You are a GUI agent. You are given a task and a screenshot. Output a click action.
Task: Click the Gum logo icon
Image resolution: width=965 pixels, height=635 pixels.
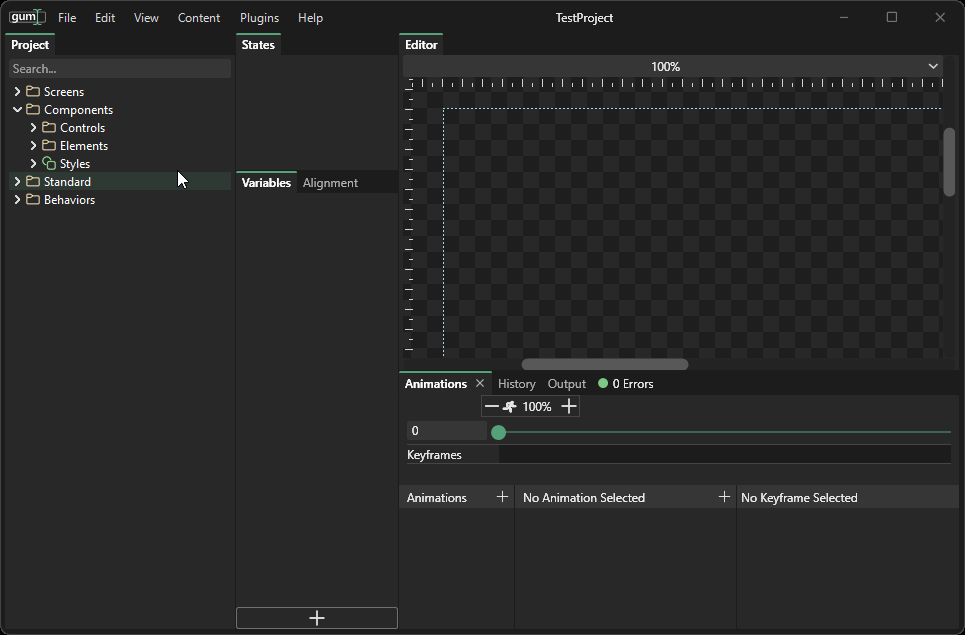[27, 17]
